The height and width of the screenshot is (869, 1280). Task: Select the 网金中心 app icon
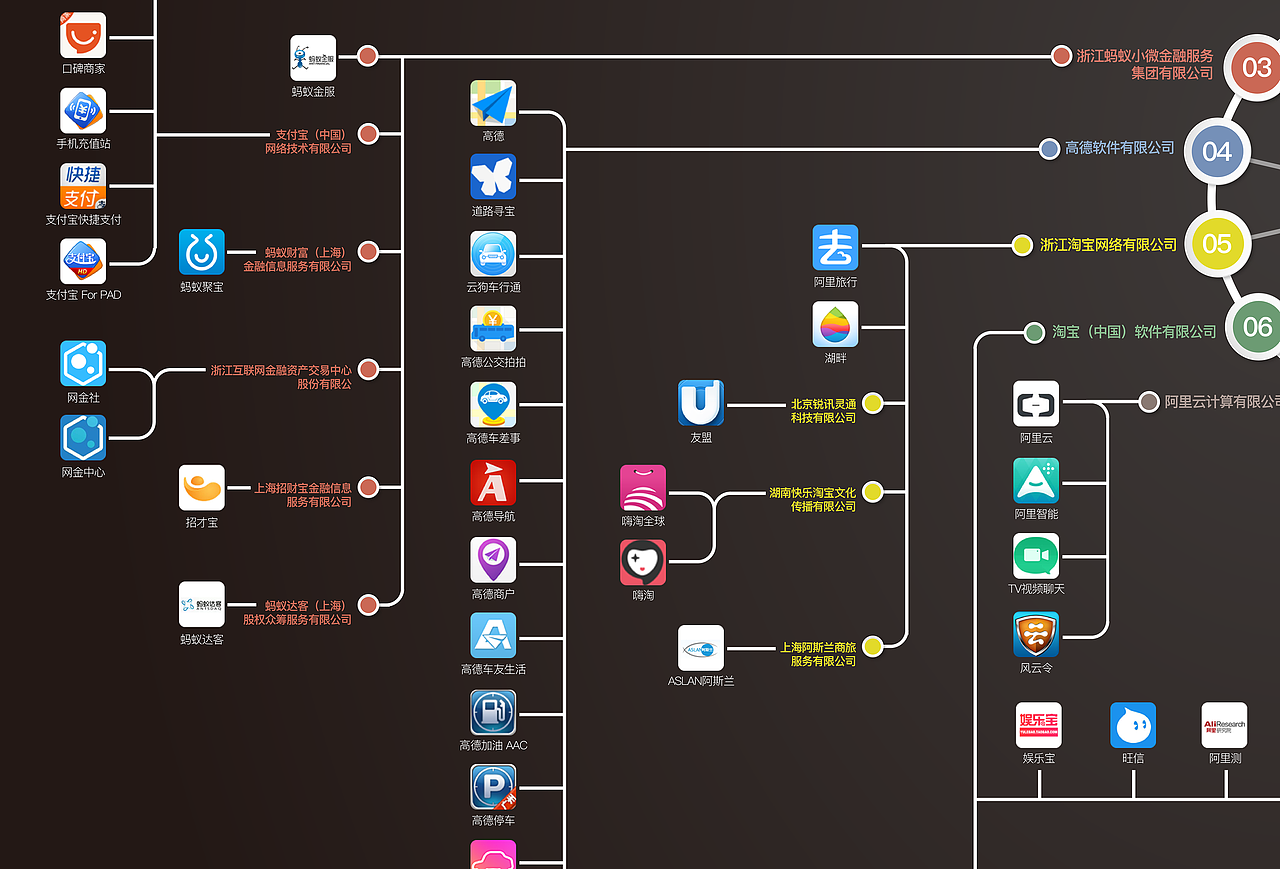coord(83,438)
